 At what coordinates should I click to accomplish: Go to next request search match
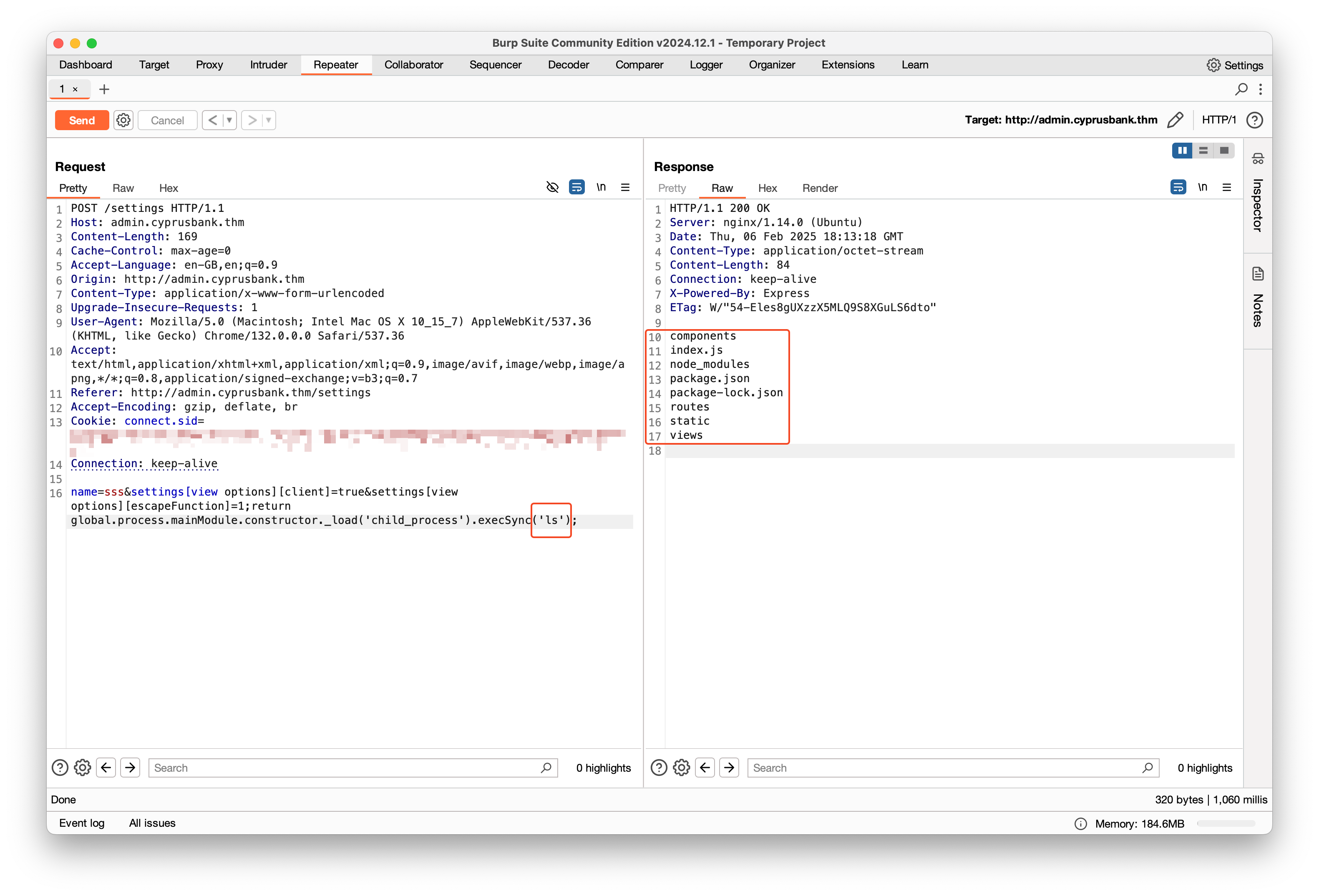coord(130,768)
